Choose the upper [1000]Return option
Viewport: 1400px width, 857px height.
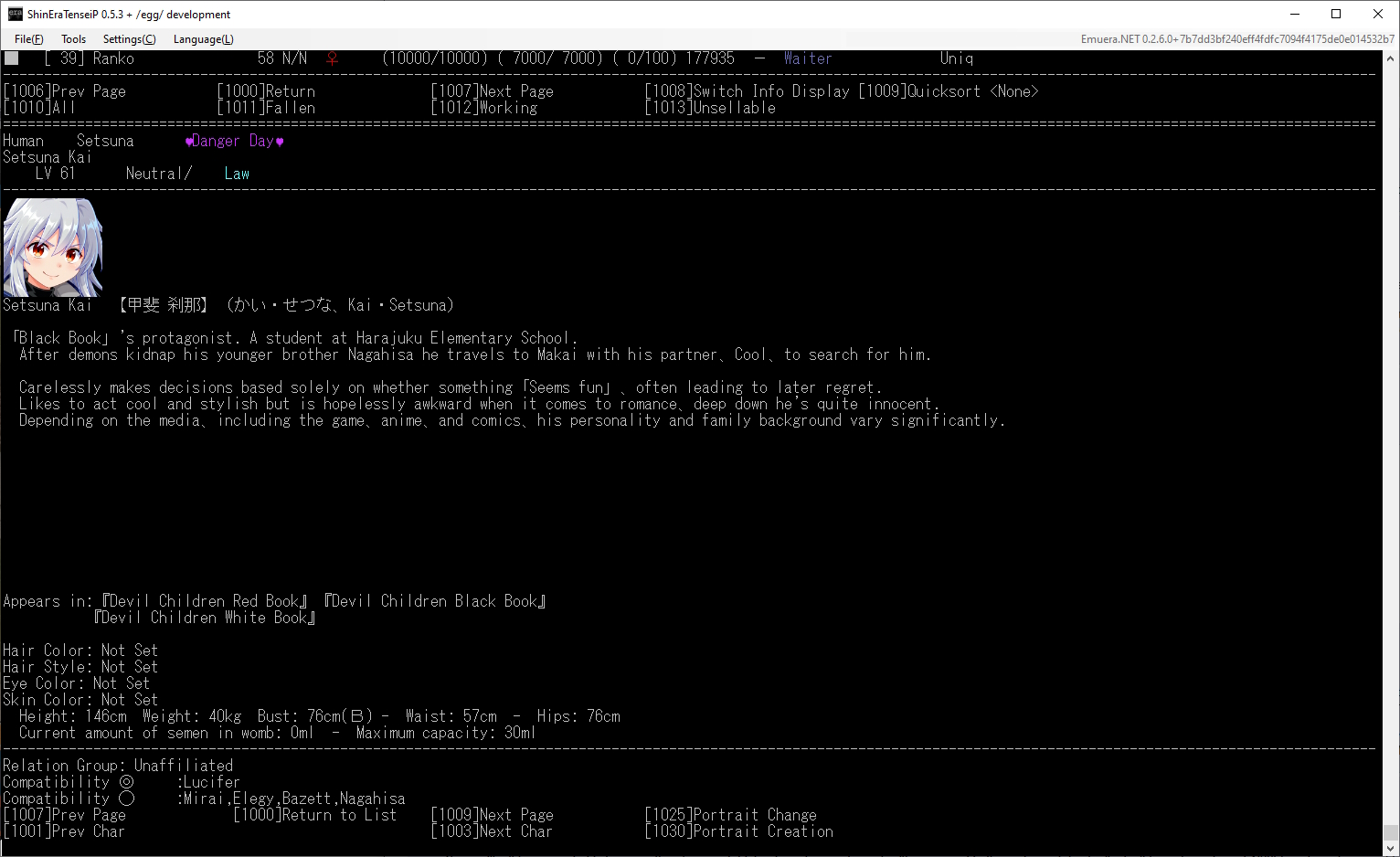coord(266,91)
